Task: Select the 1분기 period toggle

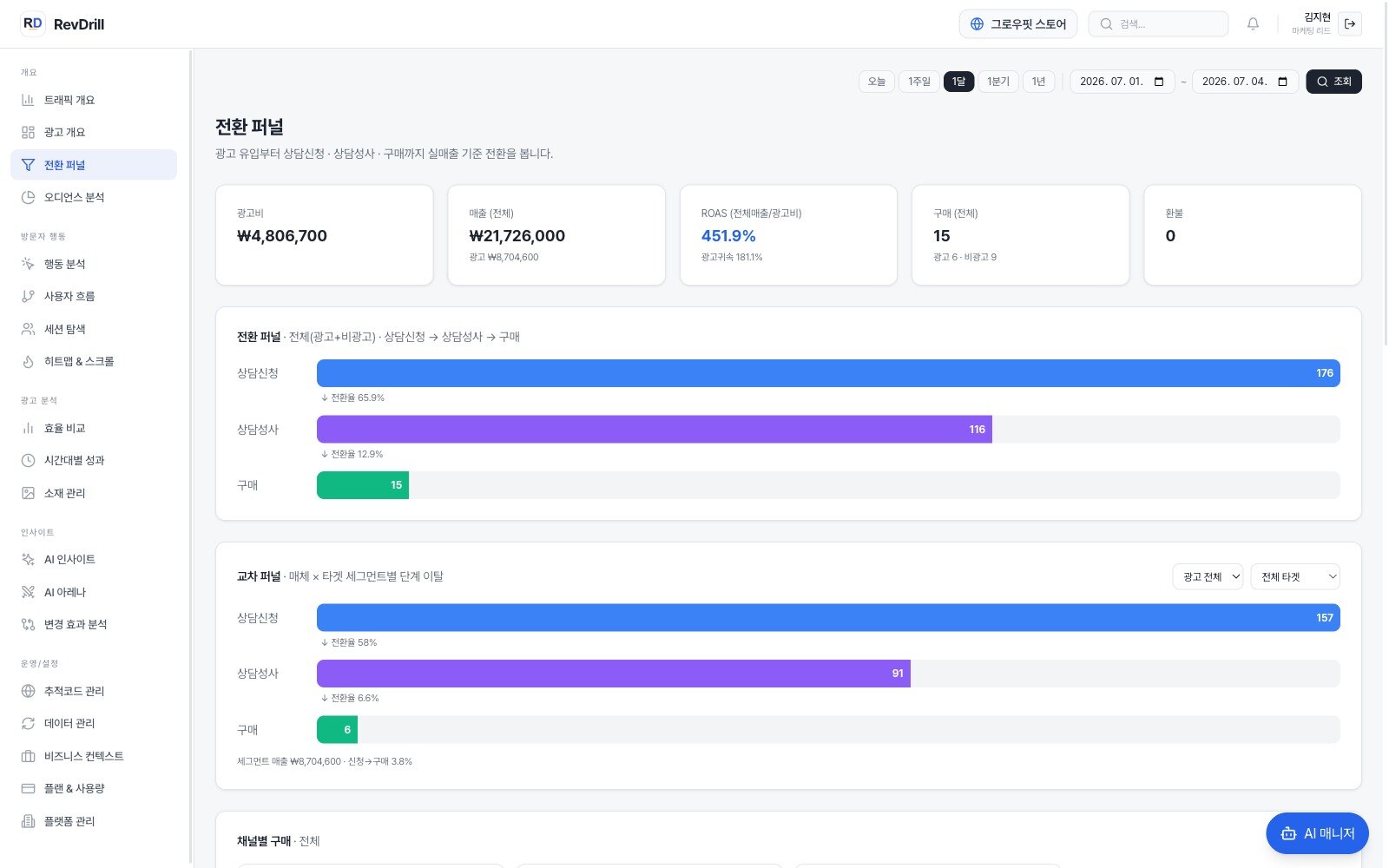Action: (998, 82)
